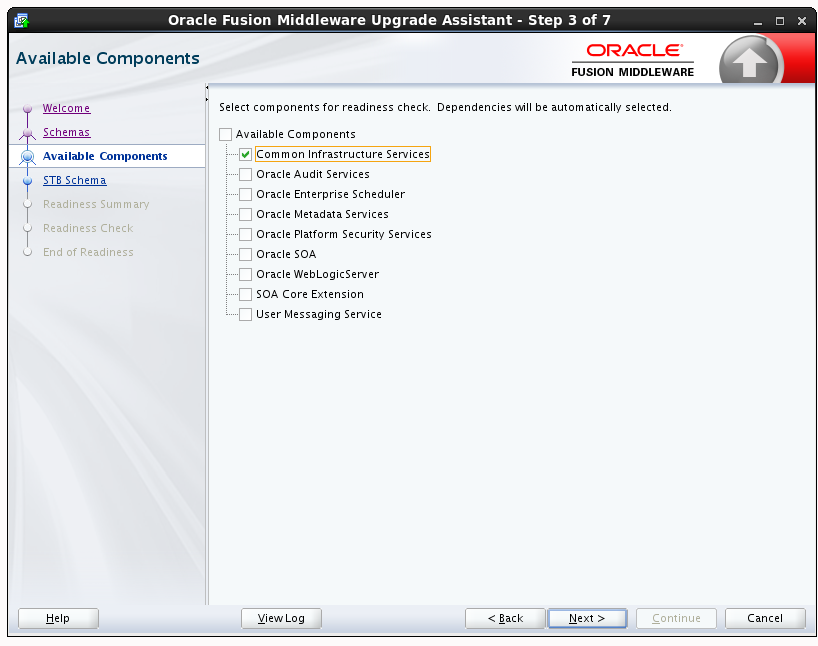Enable Oracle Enterprise Scheduler checkbox
Image resolution: width=818 pixels, height=646 pixels.
point(245,195)
